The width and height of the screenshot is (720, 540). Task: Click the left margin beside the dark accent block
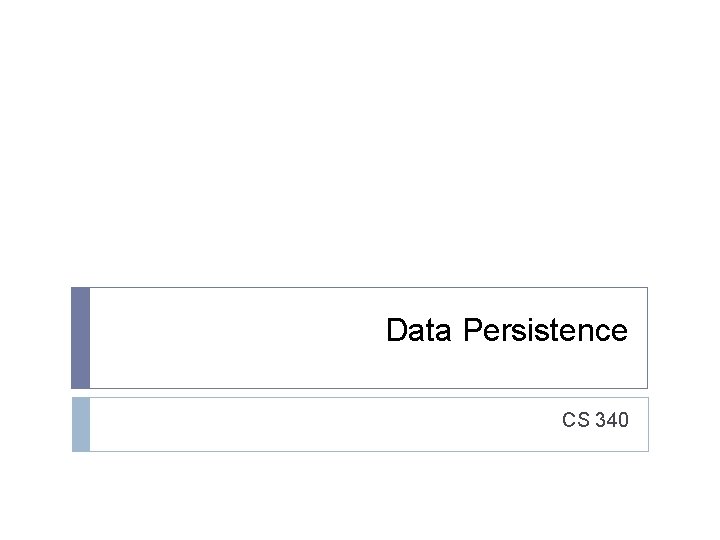pos(35,338)
